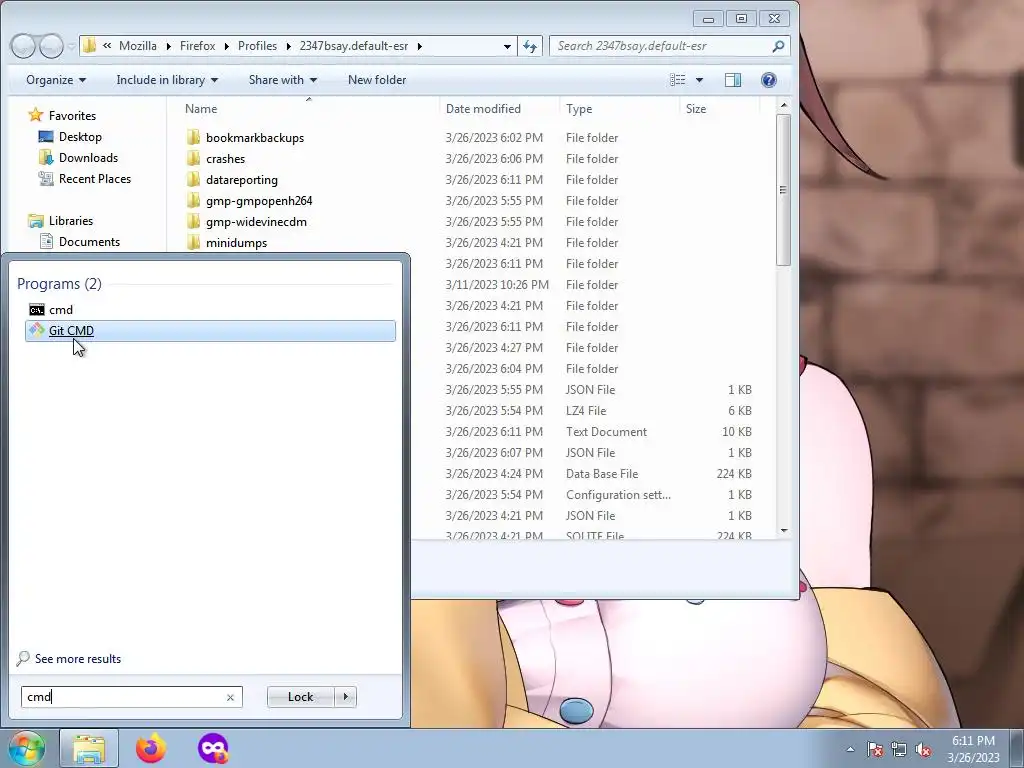Select Favorites in navigation pane

72,116
